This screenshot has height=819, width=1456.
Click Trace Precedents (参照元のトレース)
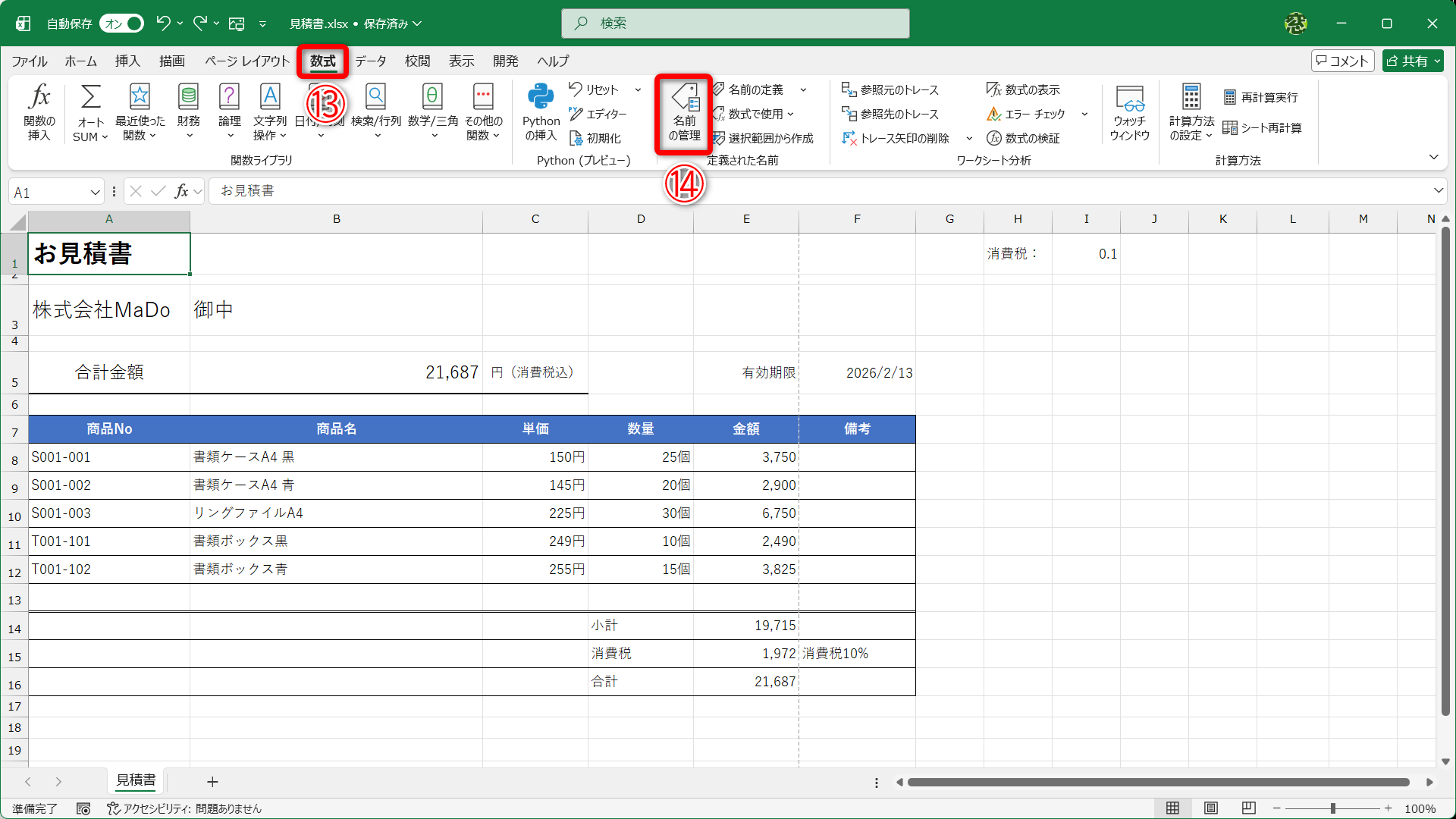(x=890, y=89)
